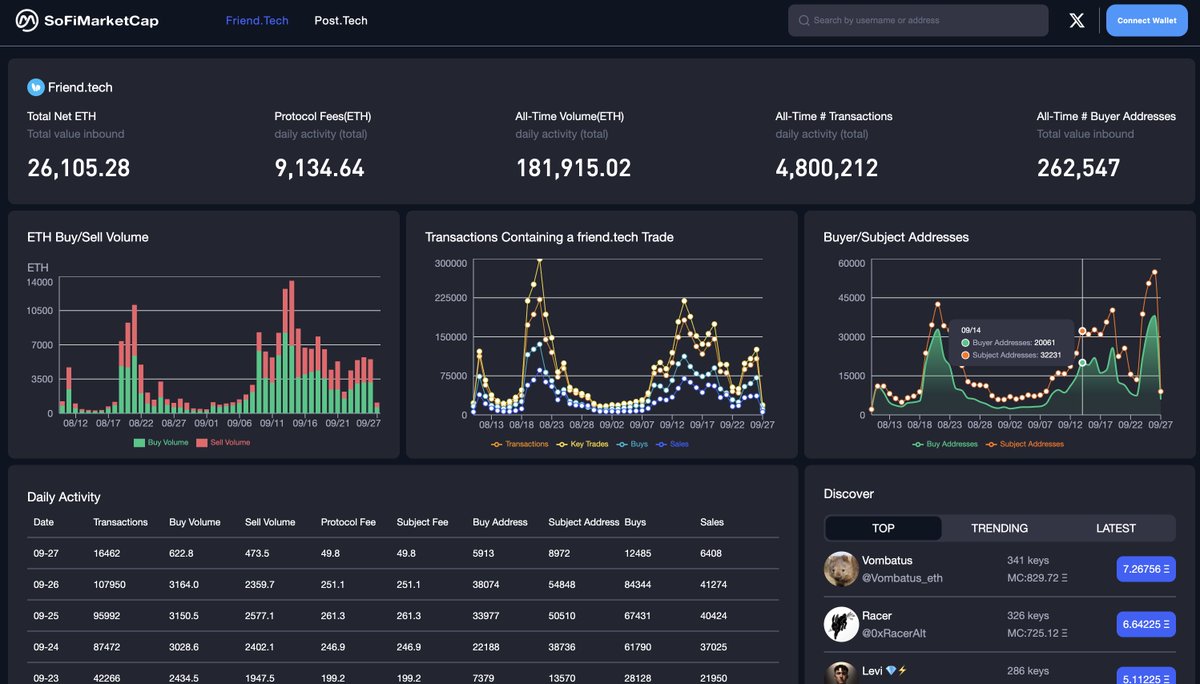This screenshot has height=684, width=1200.
Task: Click the SoFiMarketCap logo icon
Action: click(x=26, y=20)
